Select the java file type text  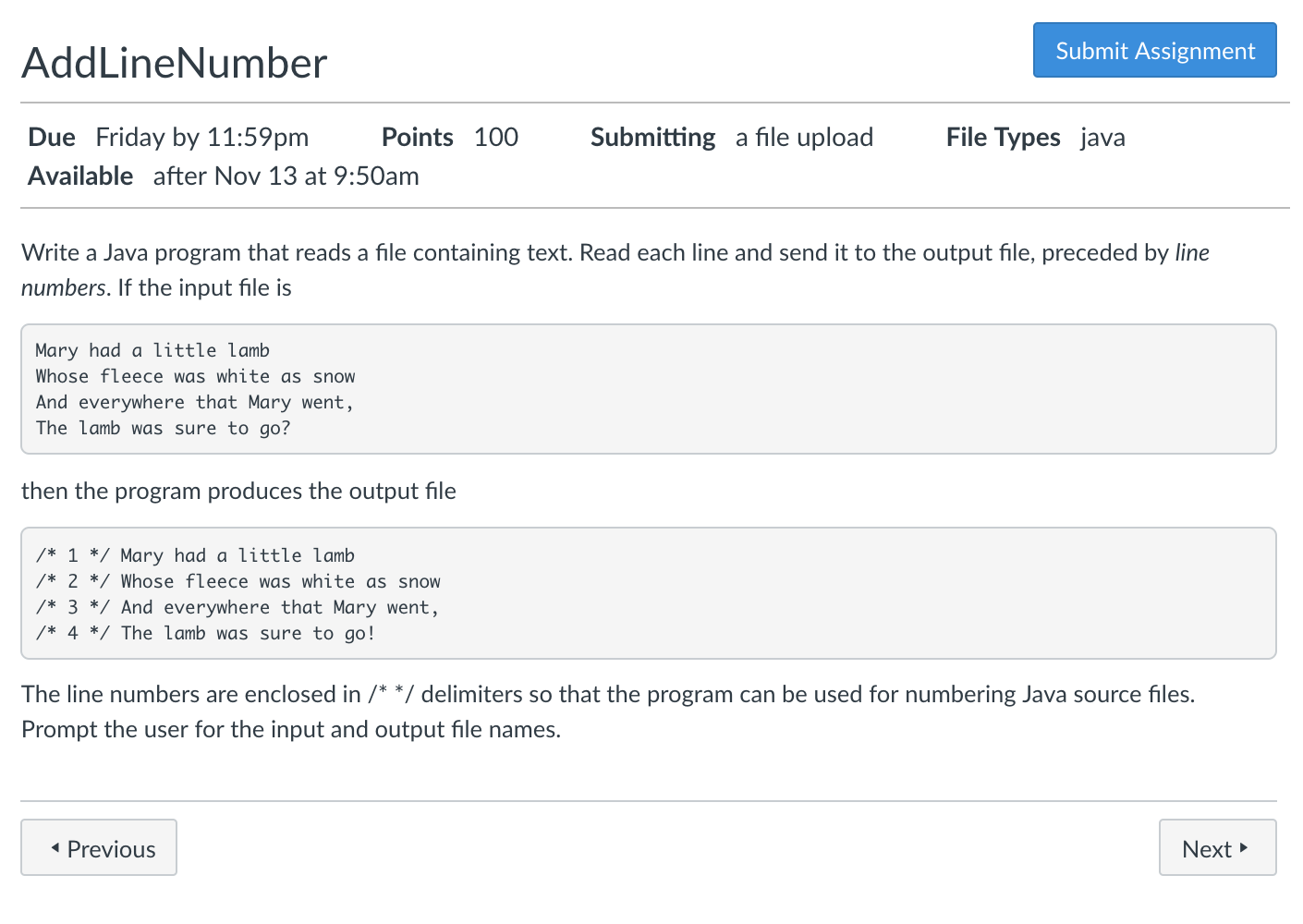1102,137
